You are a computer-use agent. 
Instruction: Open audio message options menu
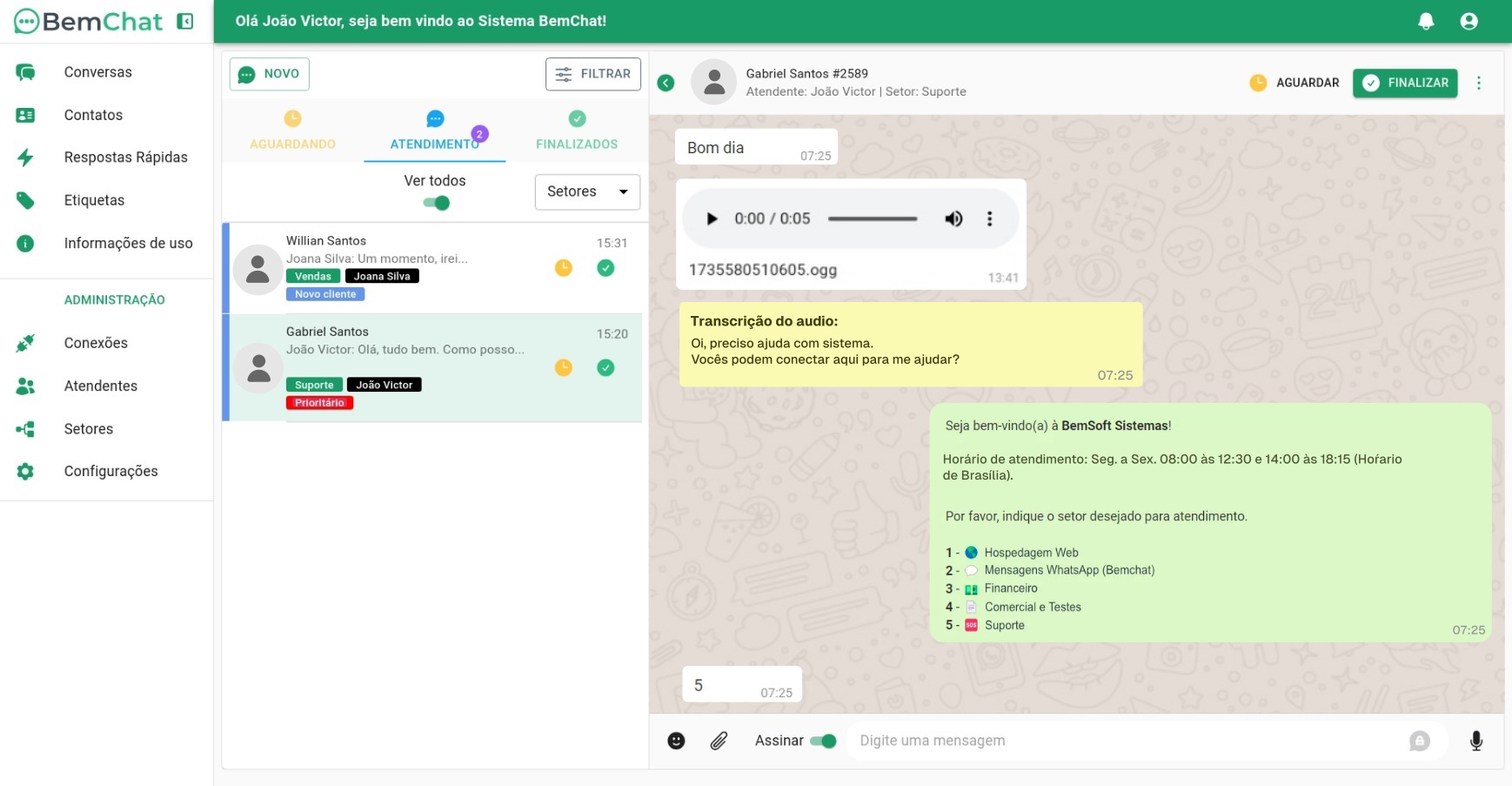coord(989,218)
